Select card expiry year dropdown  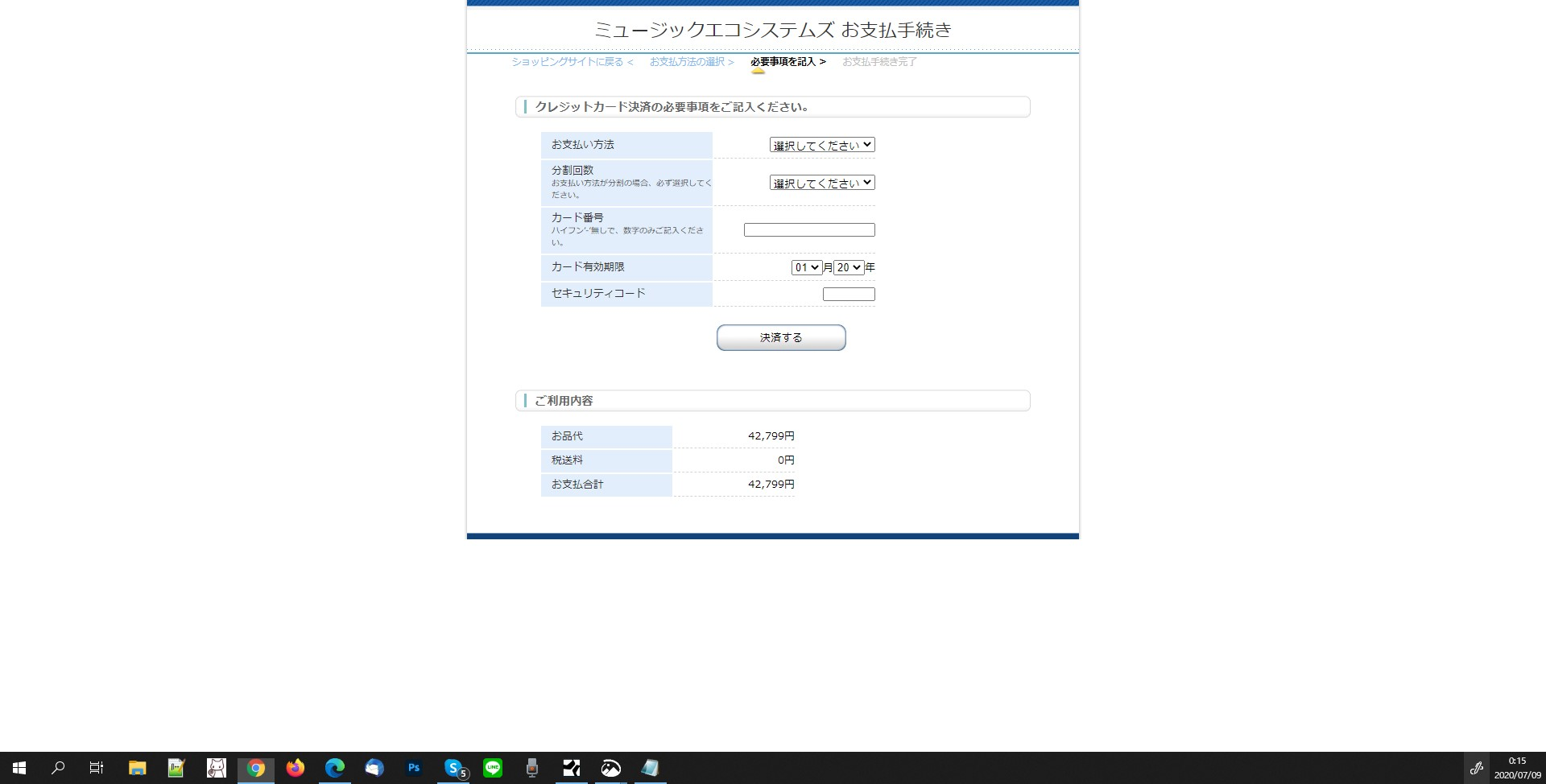click(x=849, y=267)
